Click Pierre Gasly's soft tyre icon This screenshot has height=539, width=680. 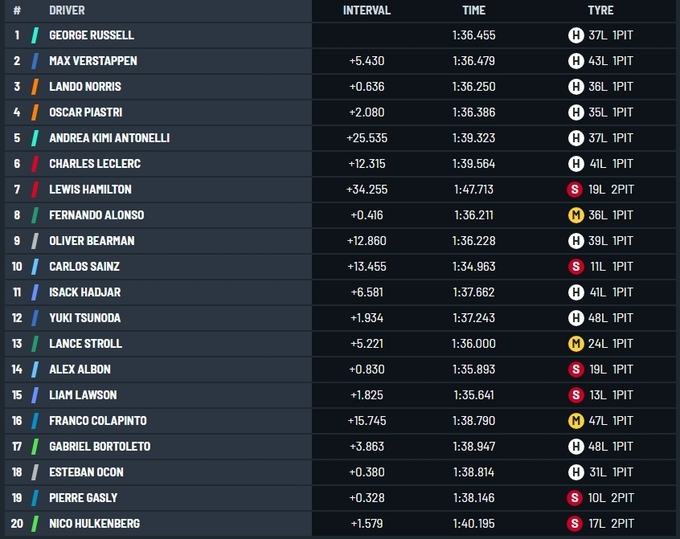[x=576, y=498]
